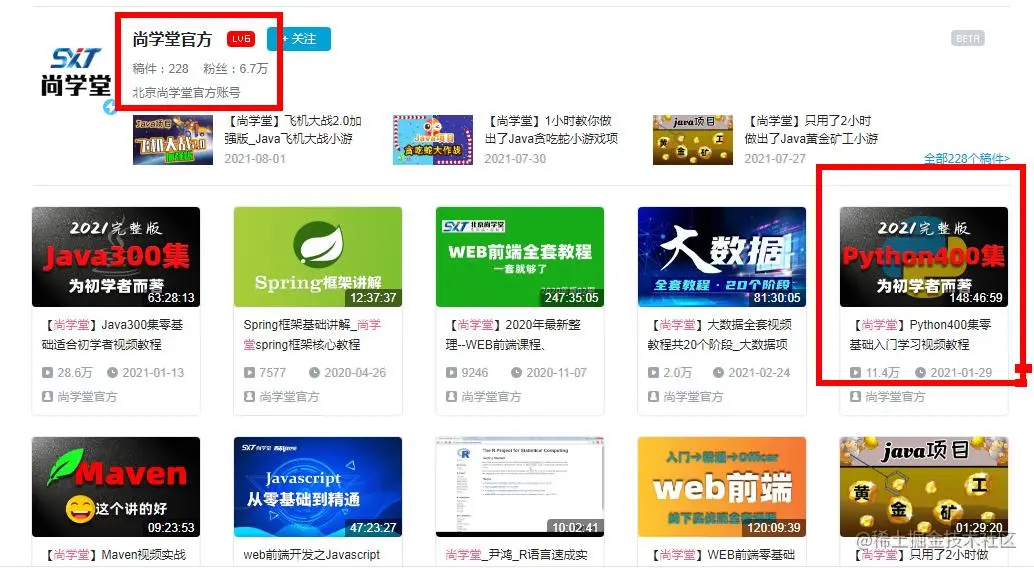
Task: Click the 尚学堂 SXT channel avatar logo
Action: (x=76, y=71)
